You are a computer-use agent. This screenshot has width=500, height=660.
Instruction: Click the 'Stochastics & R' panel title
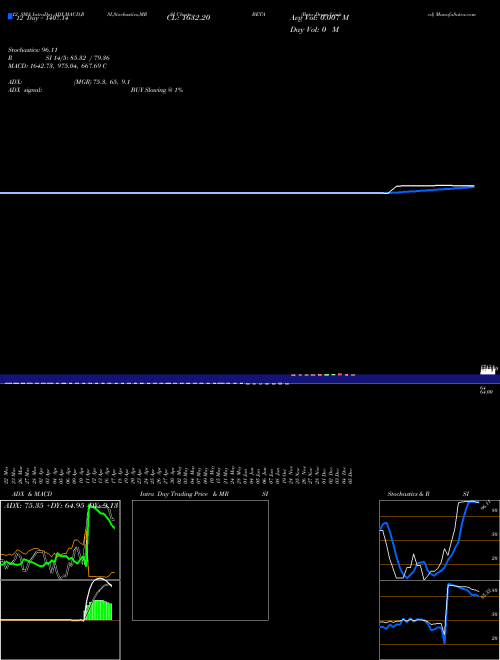[x=408, y=494]
